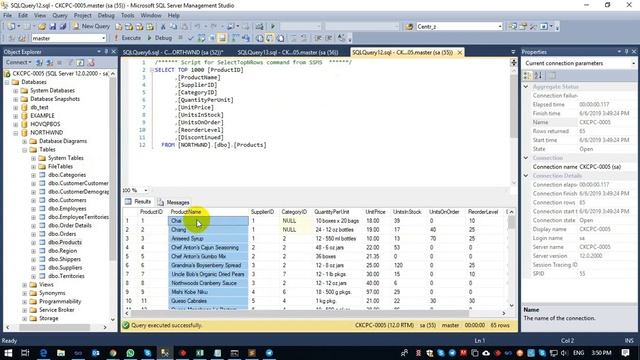Image resolution: width=640 pixels, height=360 pixels.
Task: Open the notification center icon
Action: coord(625,353)
